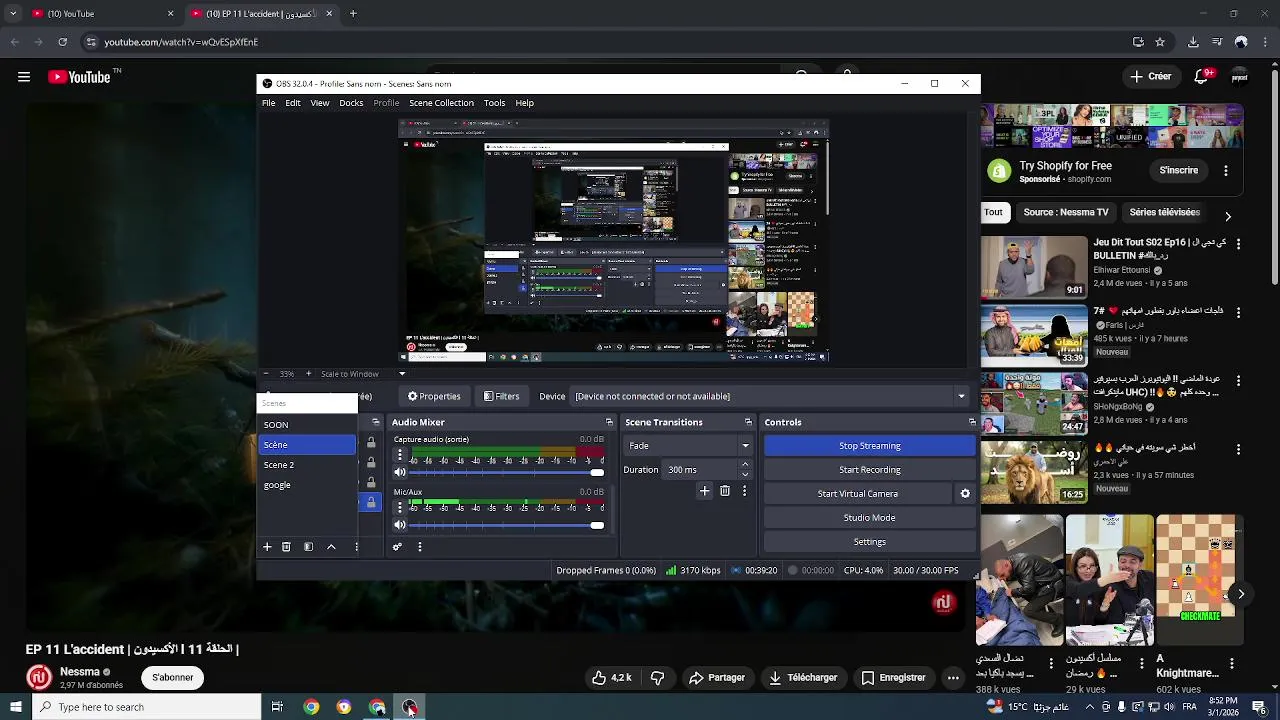Open Virtual Camera settings gear

point(965,494)
